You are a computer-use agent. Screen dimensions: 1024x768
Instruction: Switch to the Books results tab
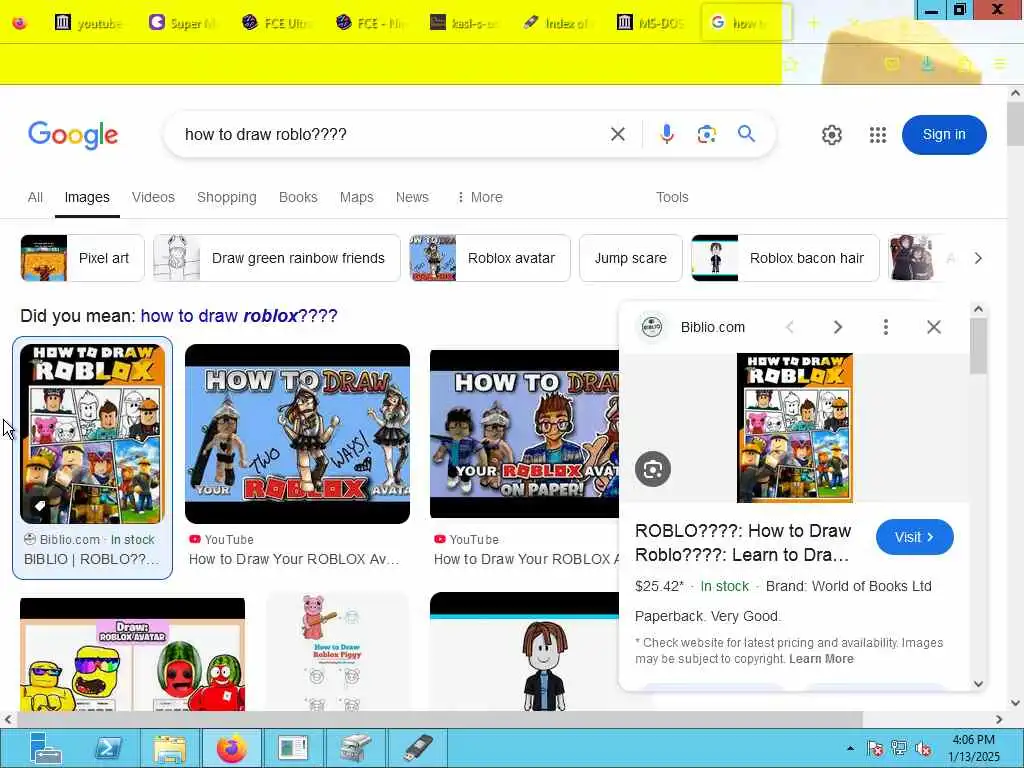[298, 197]
